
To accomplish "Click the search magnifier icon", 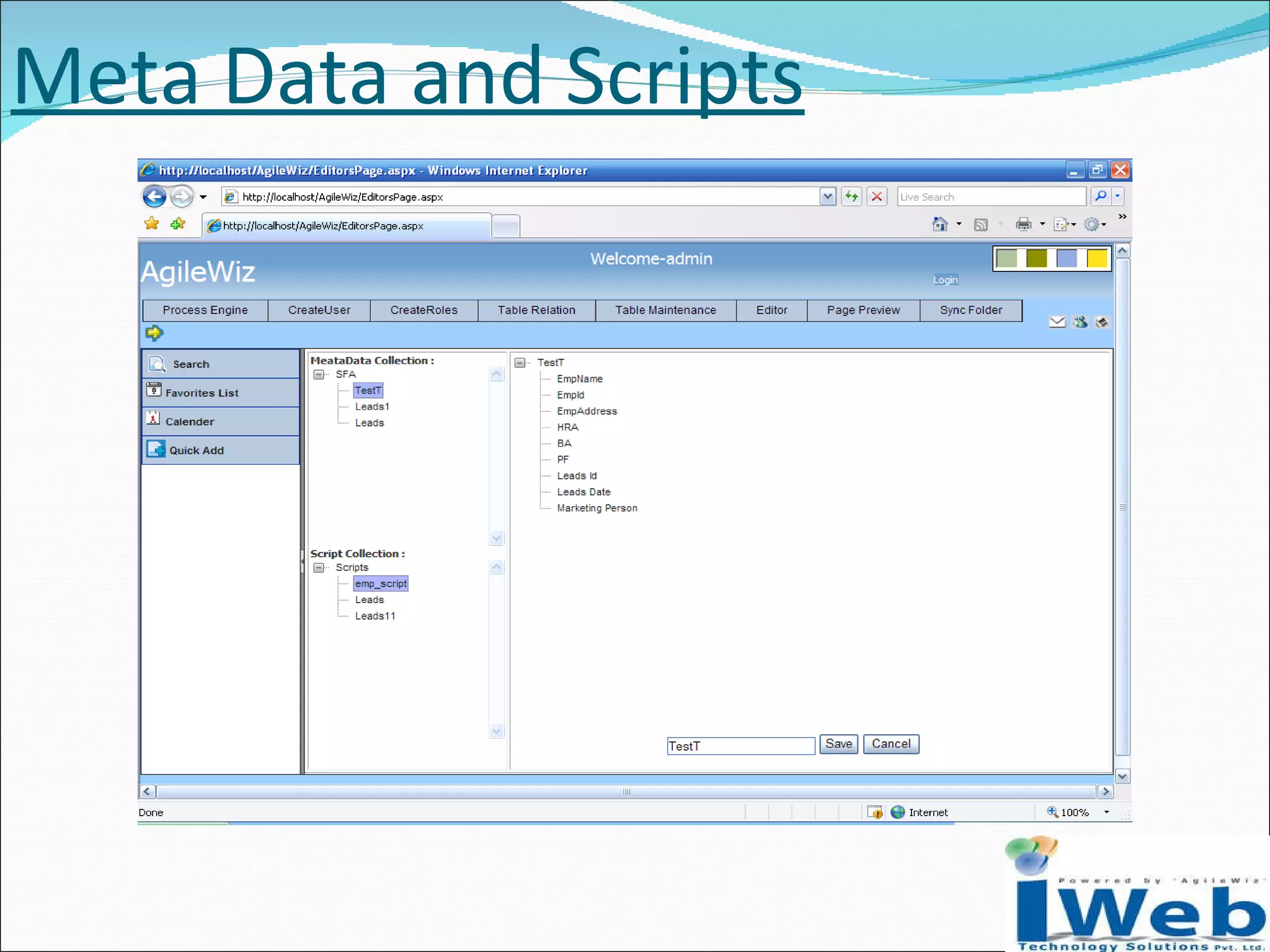I will (x=1101, y=196).
